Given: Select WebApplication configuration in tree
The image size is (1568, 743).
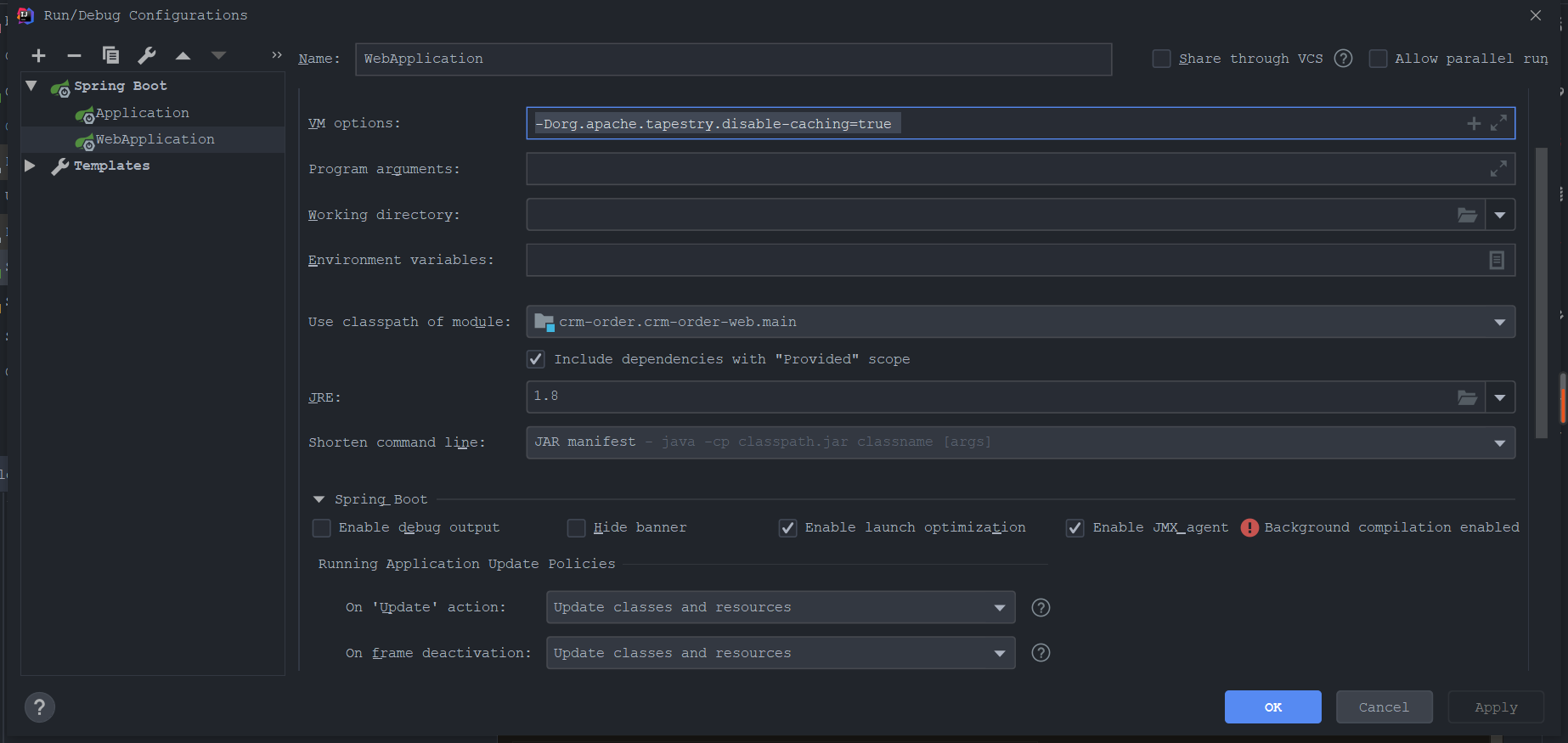Looking at the screenshot, I should click(x=153, y=139).
